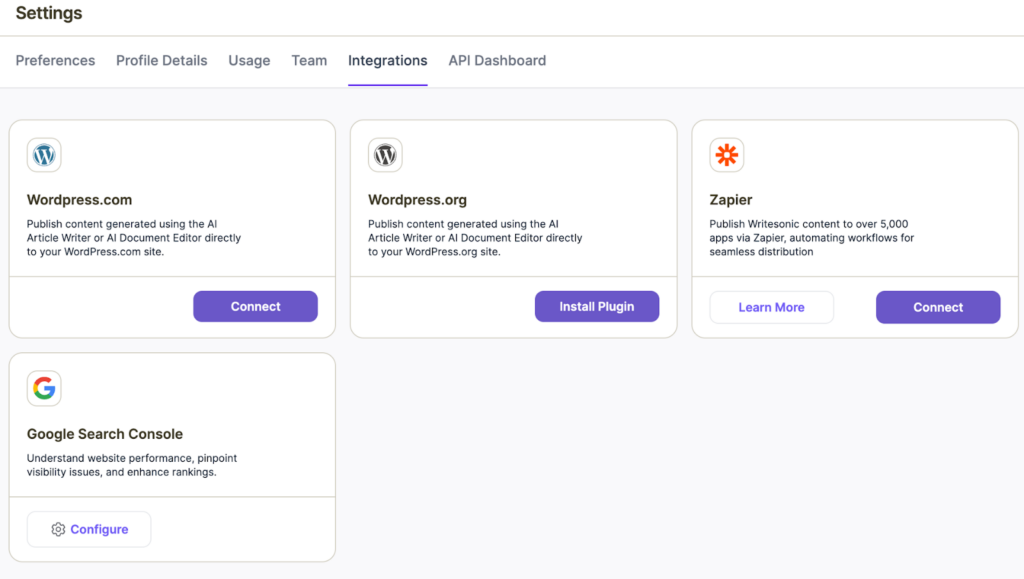The width and height of the screenshot is (1024, 579).
Task: Click the Wordpress.org card title
Action: (x=417, y=200)
